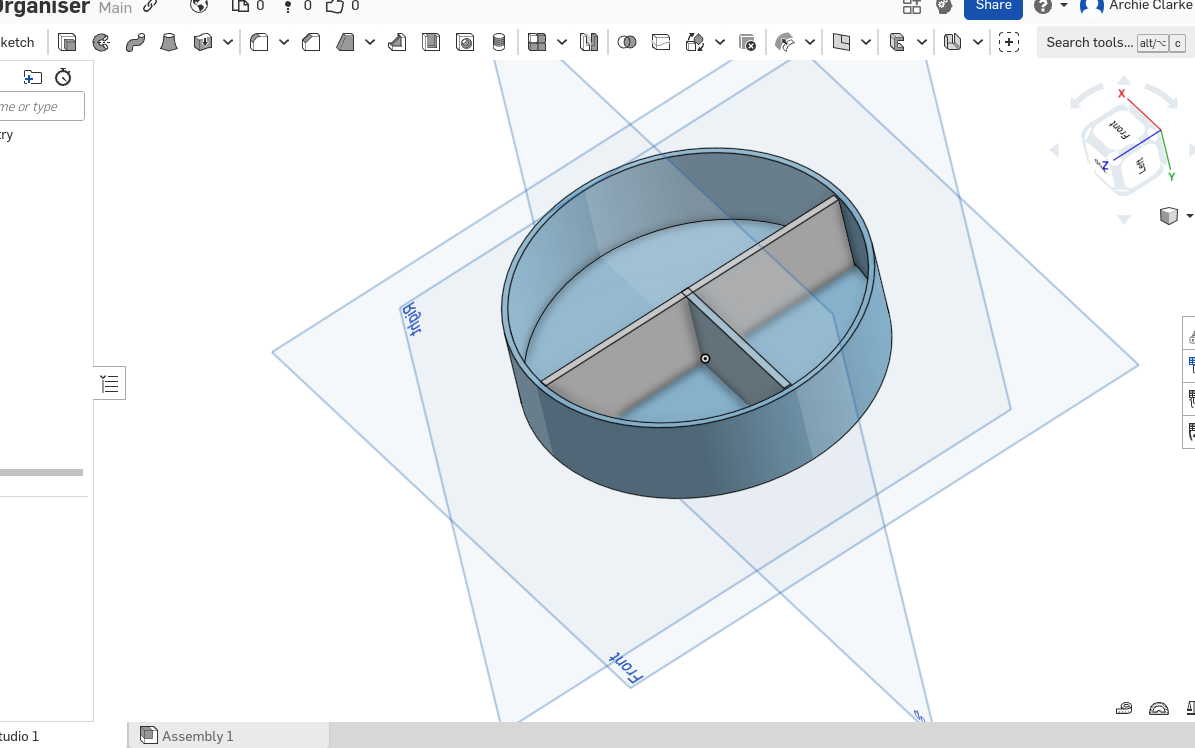1195x748 pixels.
Task: Expand the pattern tool dropdown arrow
Action: click(x=562, y=42)
